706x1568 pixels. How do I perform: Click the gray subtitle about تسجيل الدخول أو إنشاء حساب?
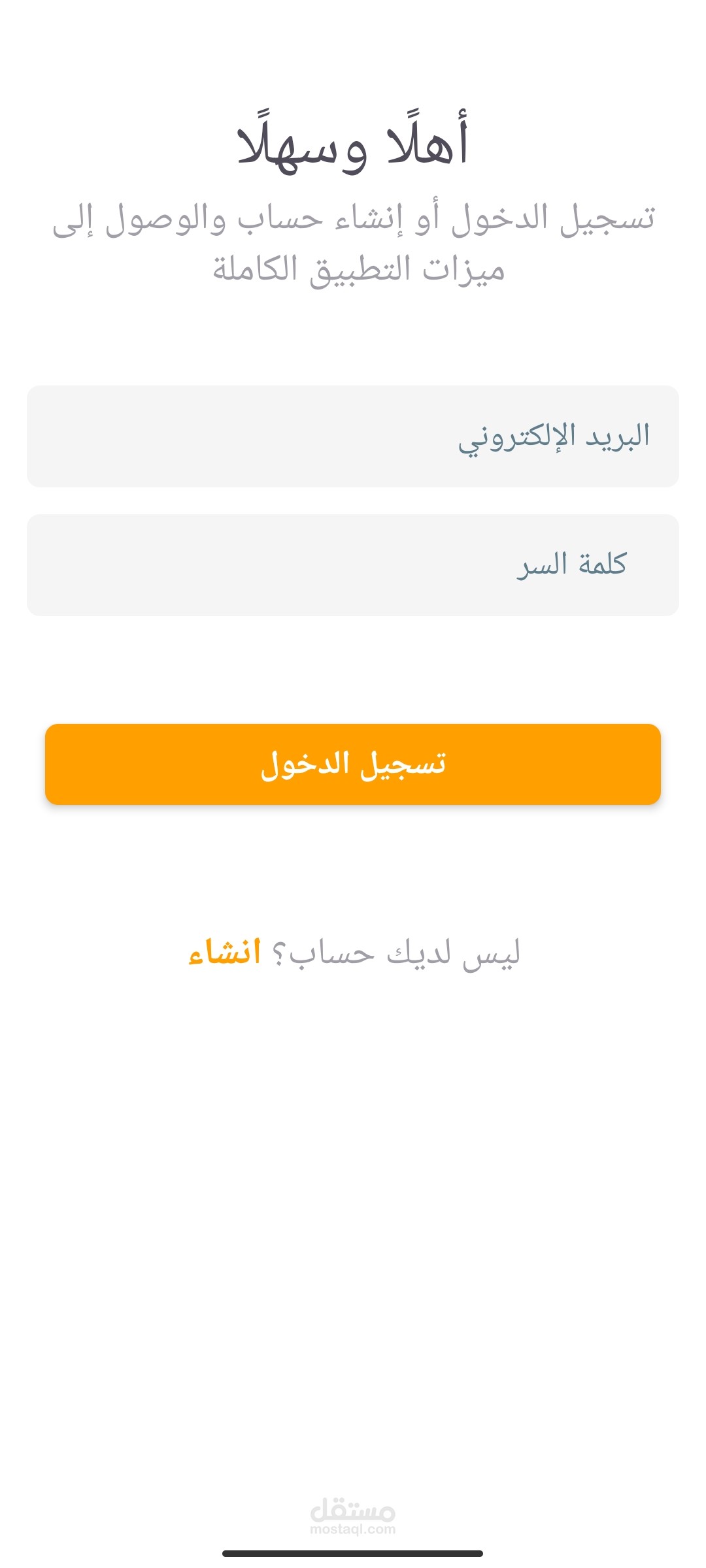353,219
